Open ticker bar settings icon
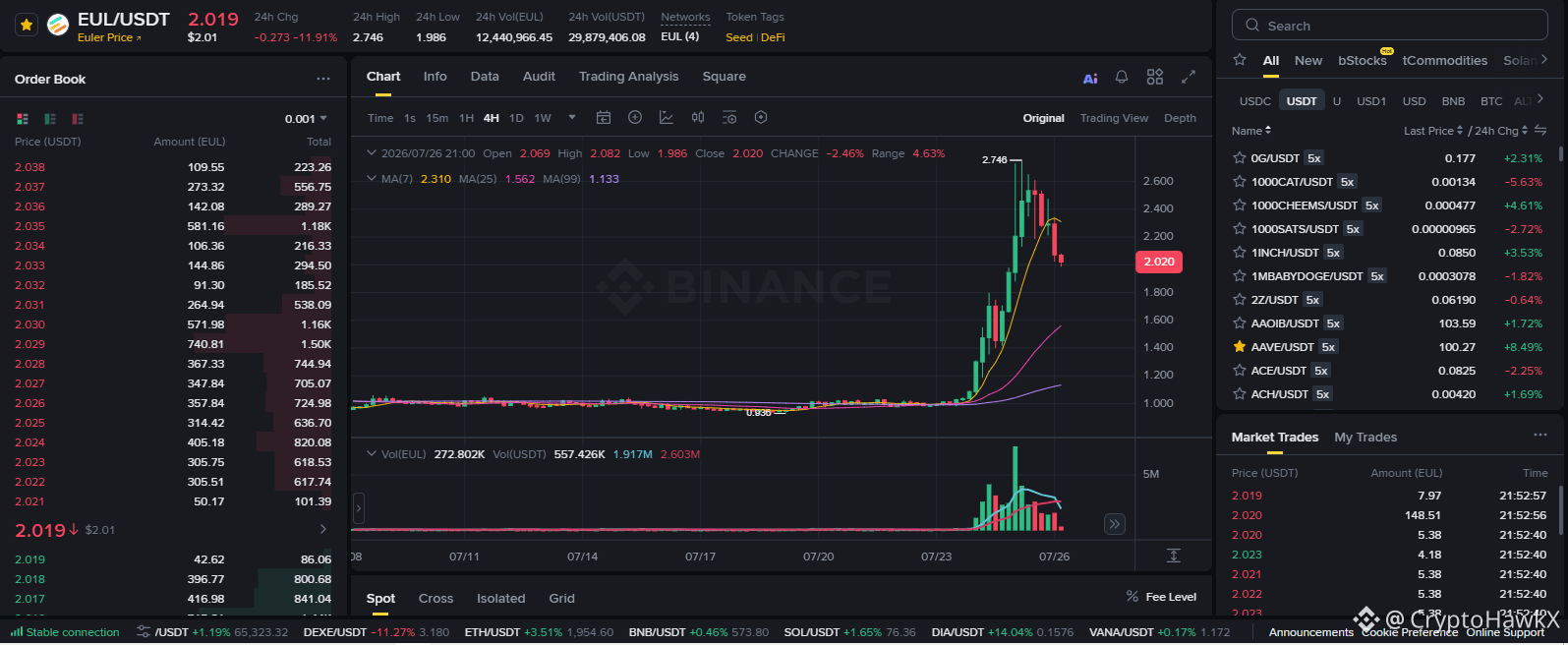 coord(144,632)
